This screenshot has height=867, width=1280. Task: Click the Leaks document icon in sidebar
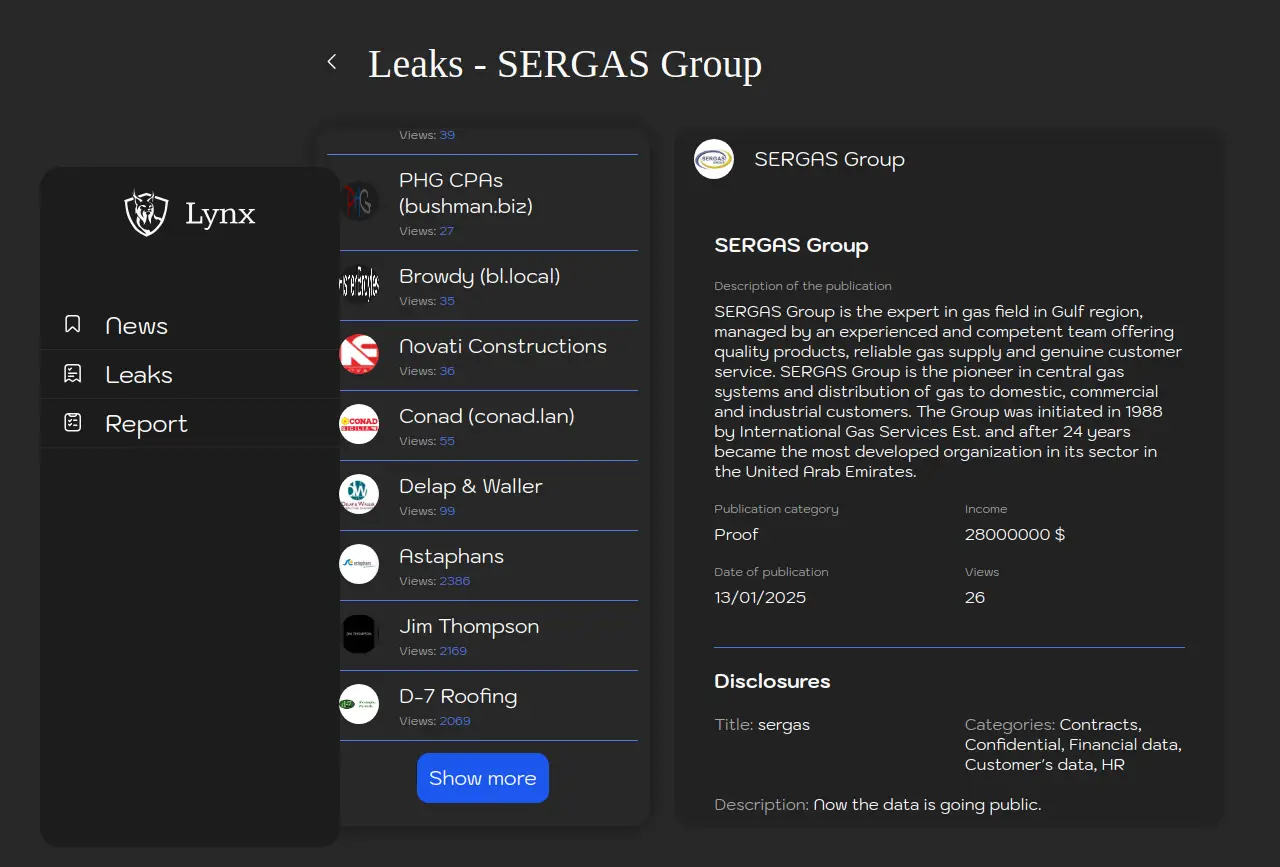click(72, 374)
